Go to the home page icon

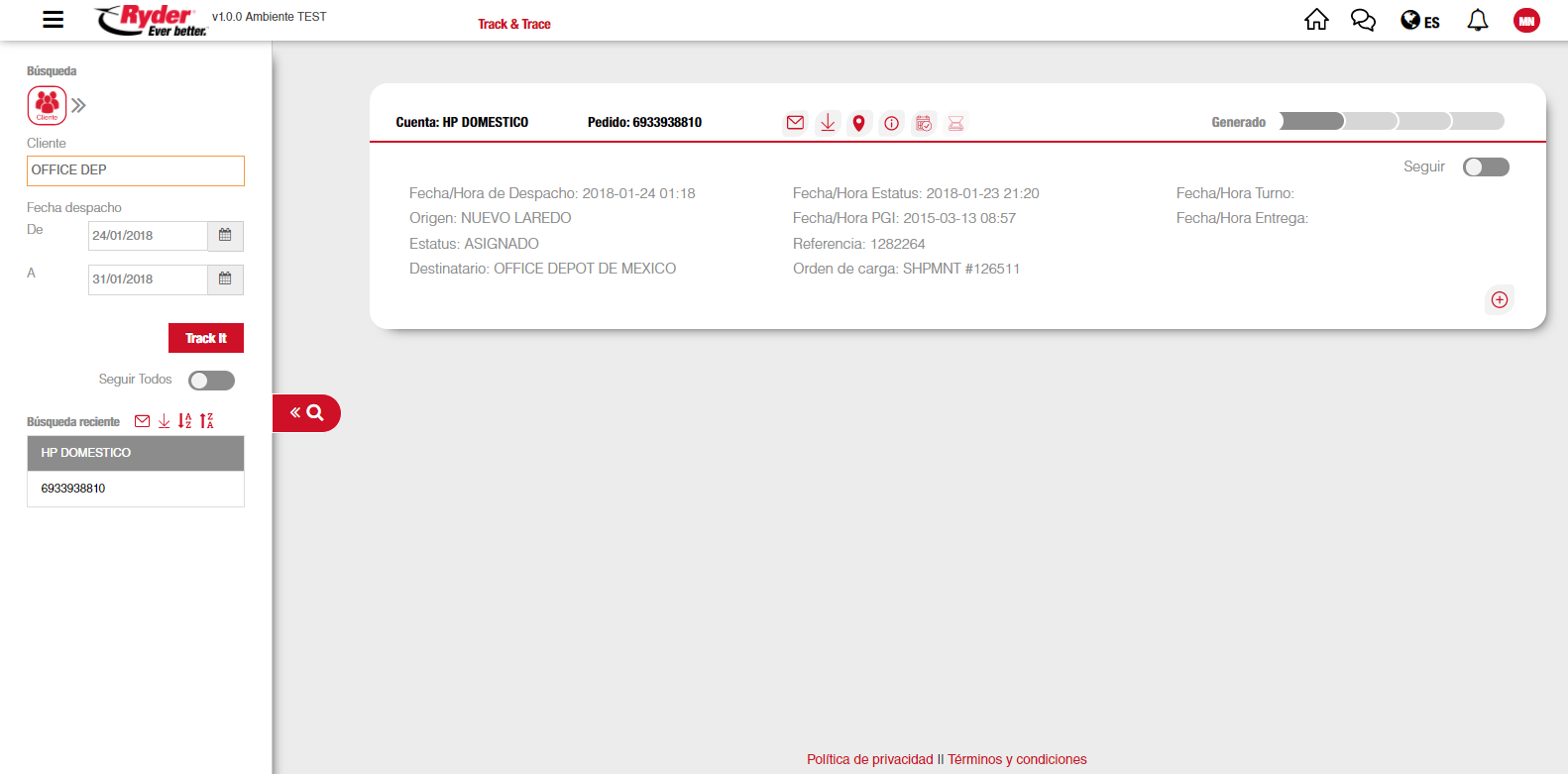(1315, 20)
